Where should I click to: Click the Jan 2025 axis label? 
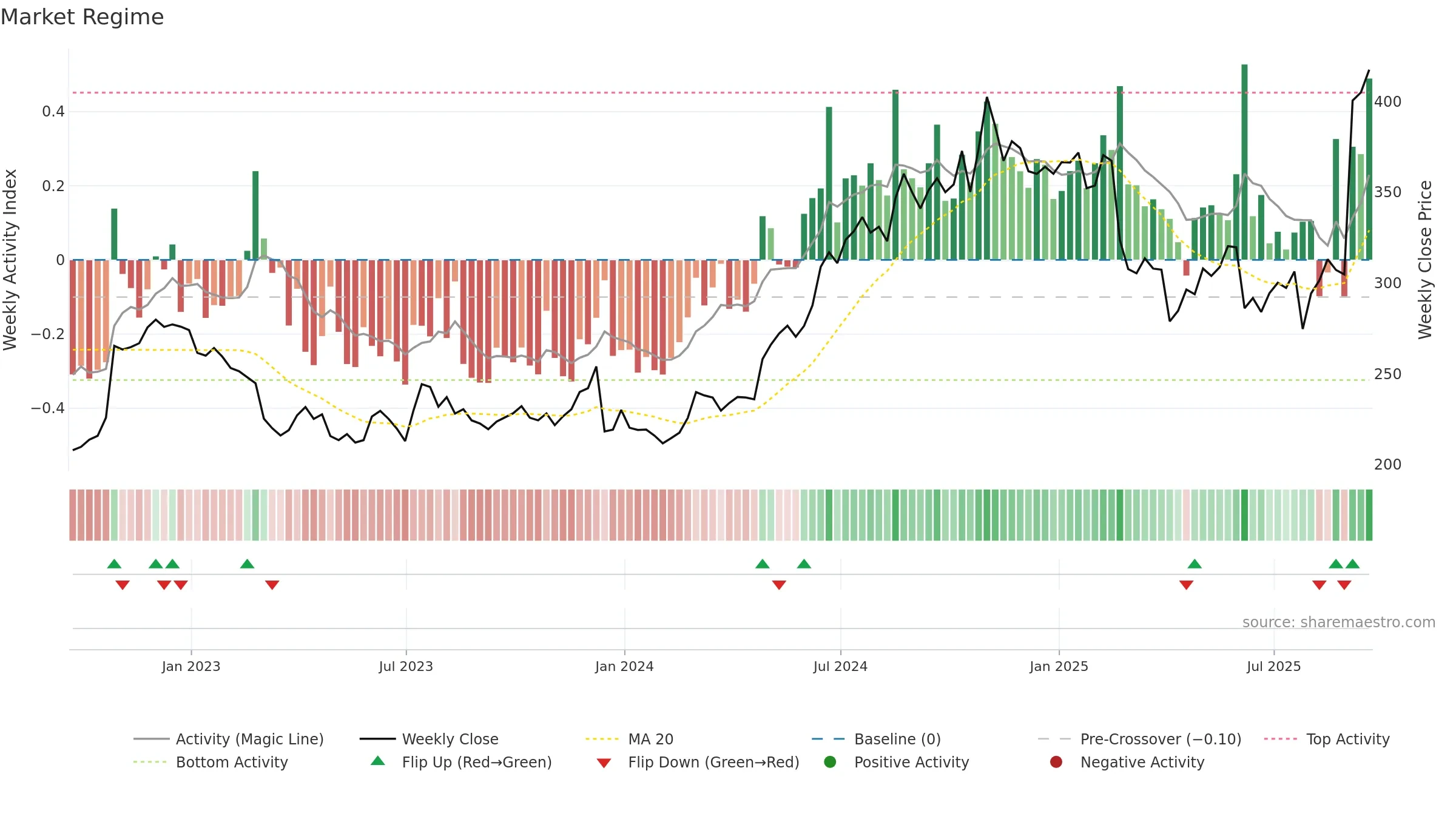pyautogui.click(x=1059, y=667)
